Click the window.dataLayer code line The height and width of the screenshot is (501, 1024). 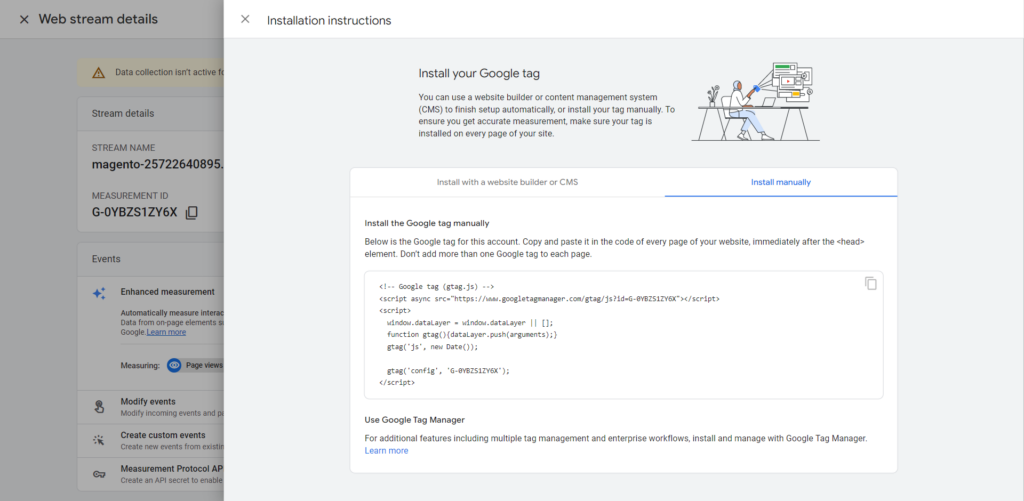(470, 323)
